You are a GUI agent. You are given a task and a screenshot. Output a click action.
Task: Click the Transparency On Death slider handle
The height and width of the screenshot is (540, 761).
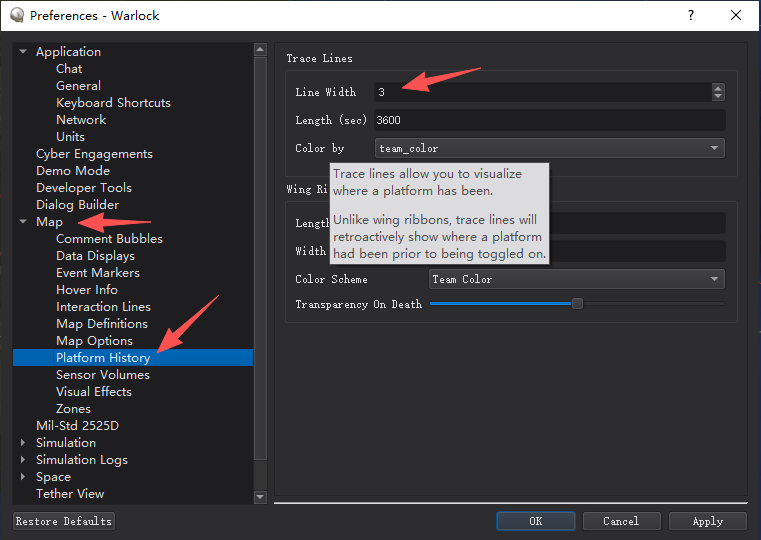click(x=577, y=304)
